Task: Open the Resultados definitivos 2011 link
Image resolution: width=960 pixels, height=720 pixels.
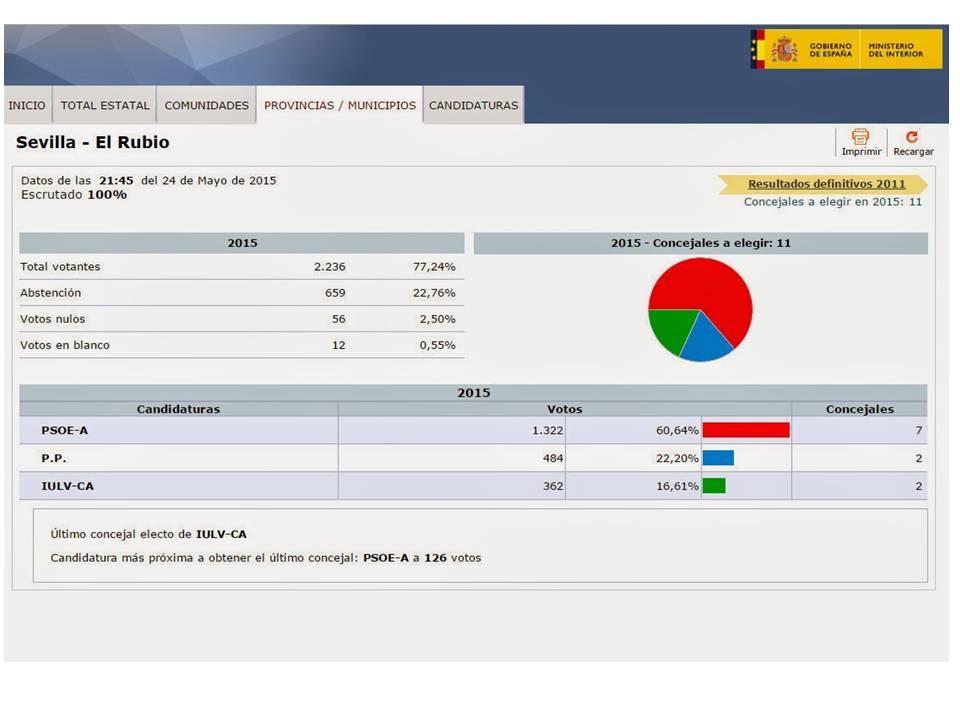Action: 826,184
